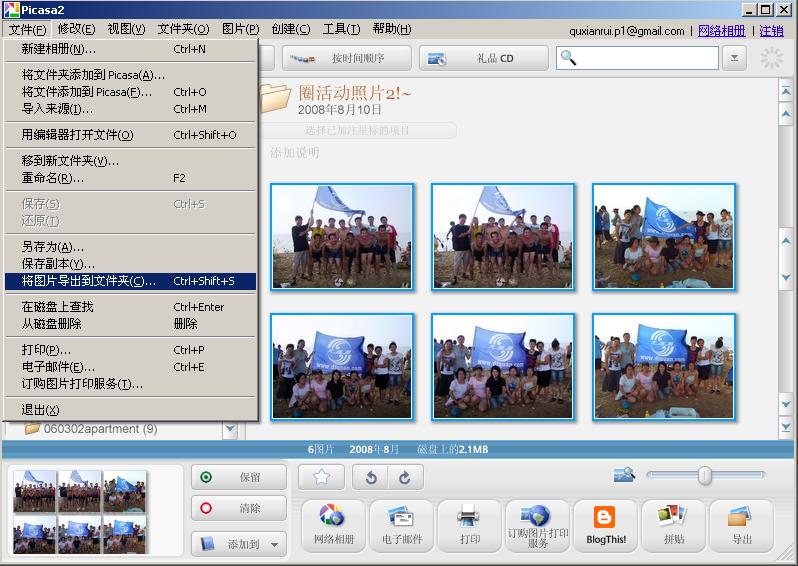Star the selected photos with star button
Image resolution: width=798 pixels, height=566 pixels.
click(x=322, y=477)
